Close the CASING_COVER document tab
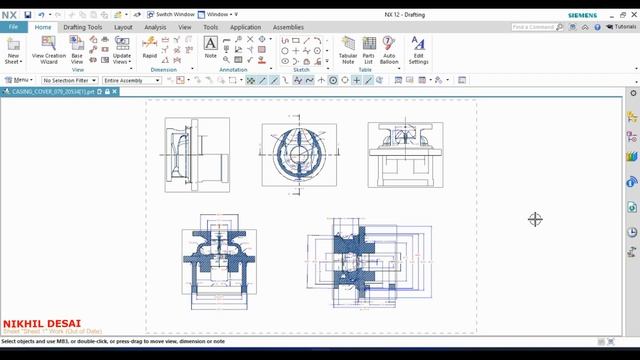Viewport: 640px width, 360px height. click(x=115, y=91)
